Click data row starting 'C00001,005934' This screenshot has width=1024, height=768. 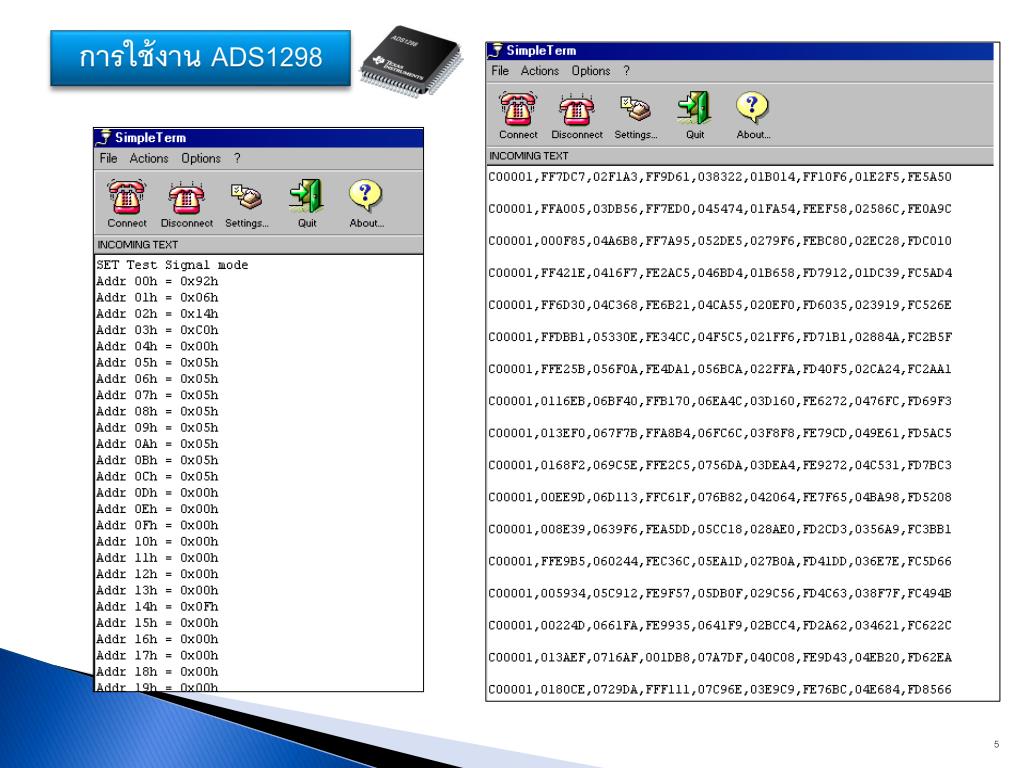point(720,593)
